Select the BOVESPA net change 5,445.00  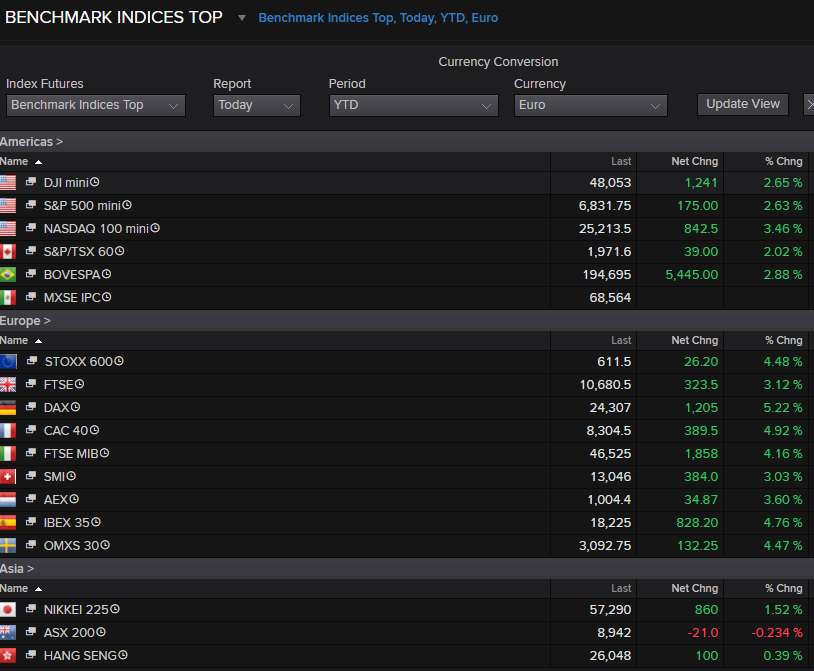click(692, 275)
